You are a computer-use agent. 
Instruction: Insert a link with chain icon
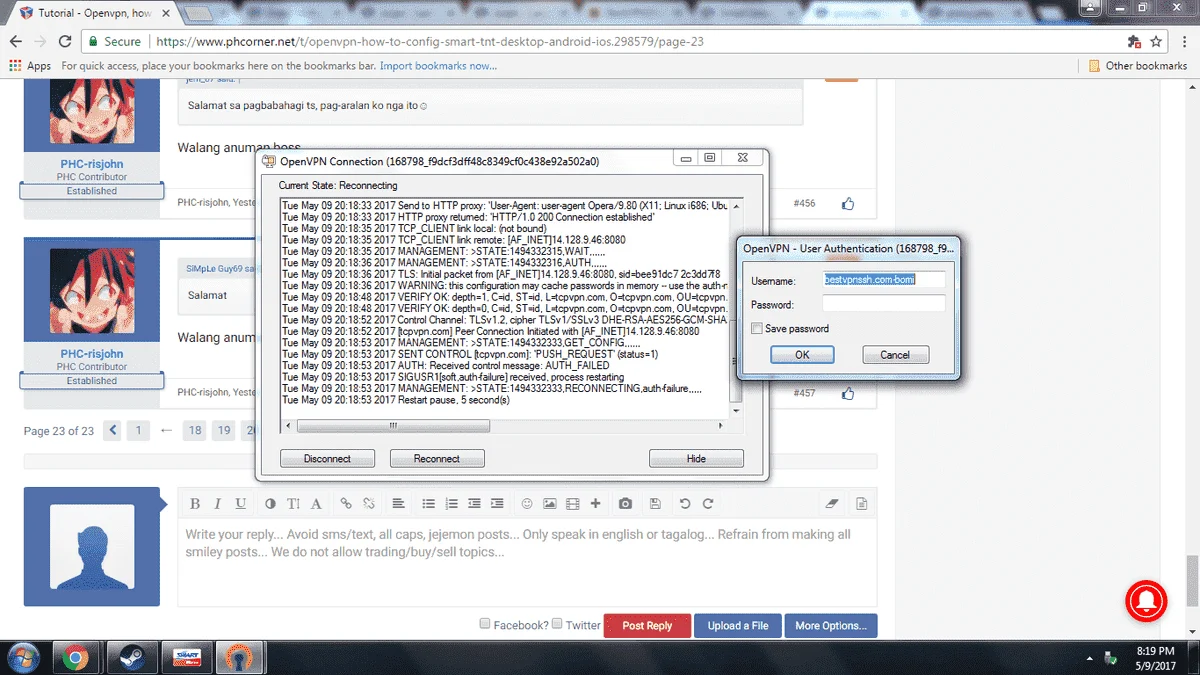[346, 503]
